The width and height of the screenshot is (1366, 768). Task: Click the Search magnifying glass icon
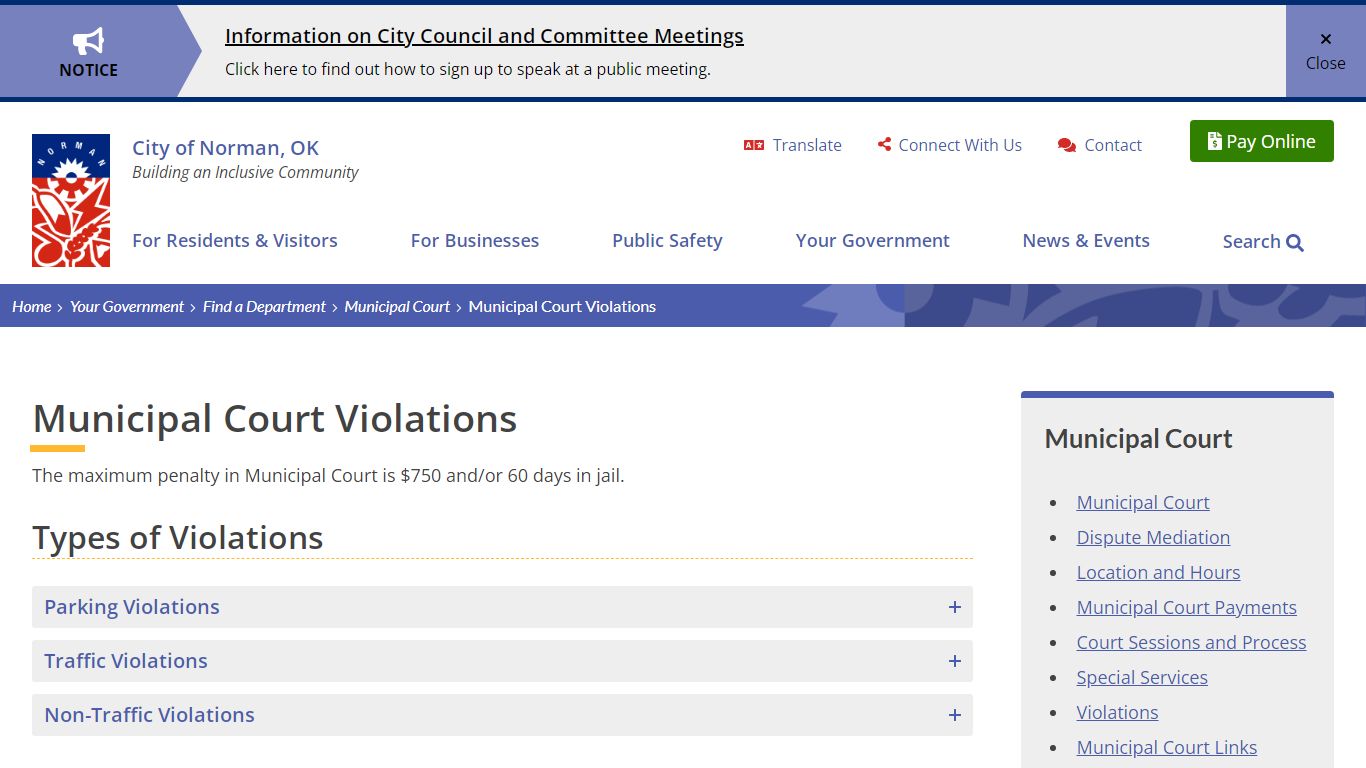coord(1295,242)
